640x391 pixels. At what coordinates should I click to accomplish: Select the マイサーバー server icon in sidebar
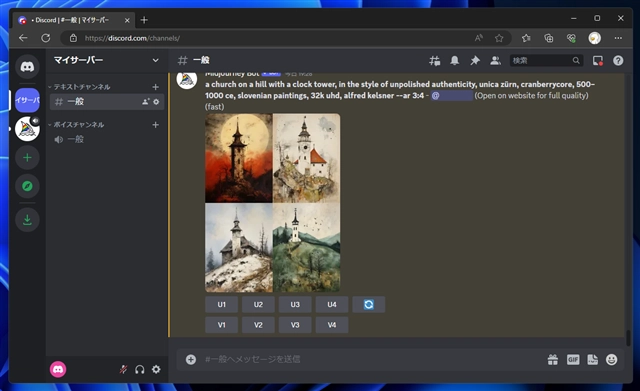click(27, 100)
